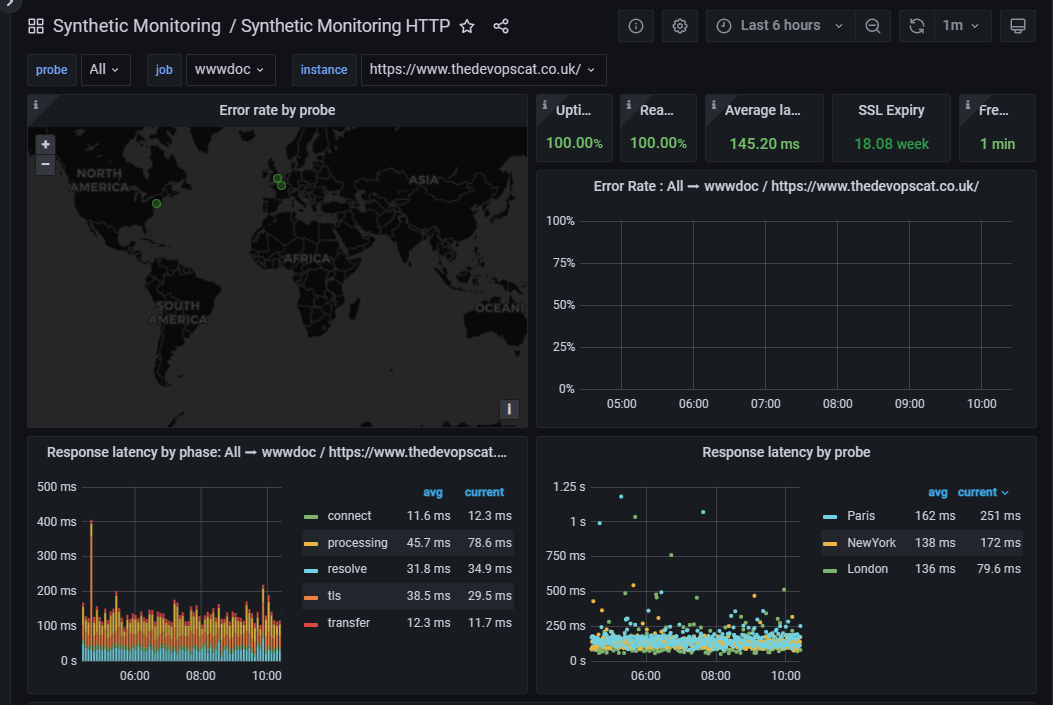Open the Error rate by probe panel menu
The width and height of the screenshot is (1053, 705).
(x=277, y=110)
